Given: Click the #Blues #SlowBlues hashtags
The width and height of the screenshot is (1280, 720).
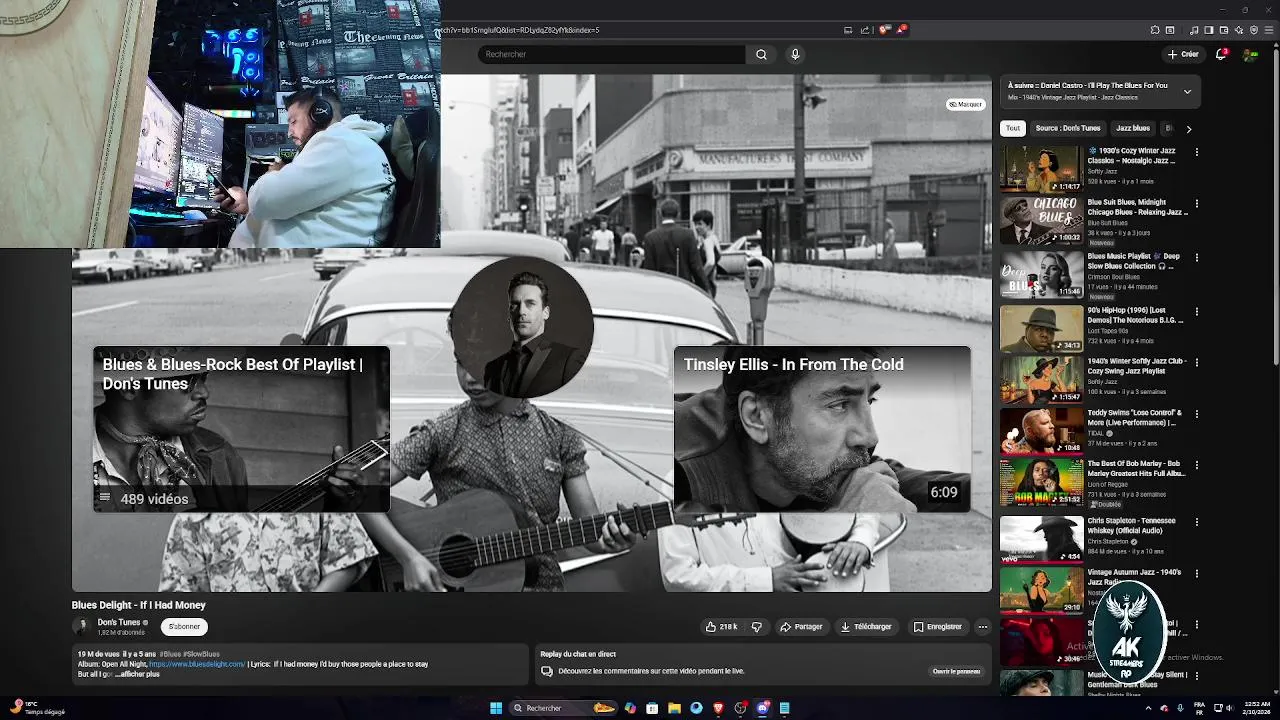Looking at the screenshot, I should pos(189,654).
